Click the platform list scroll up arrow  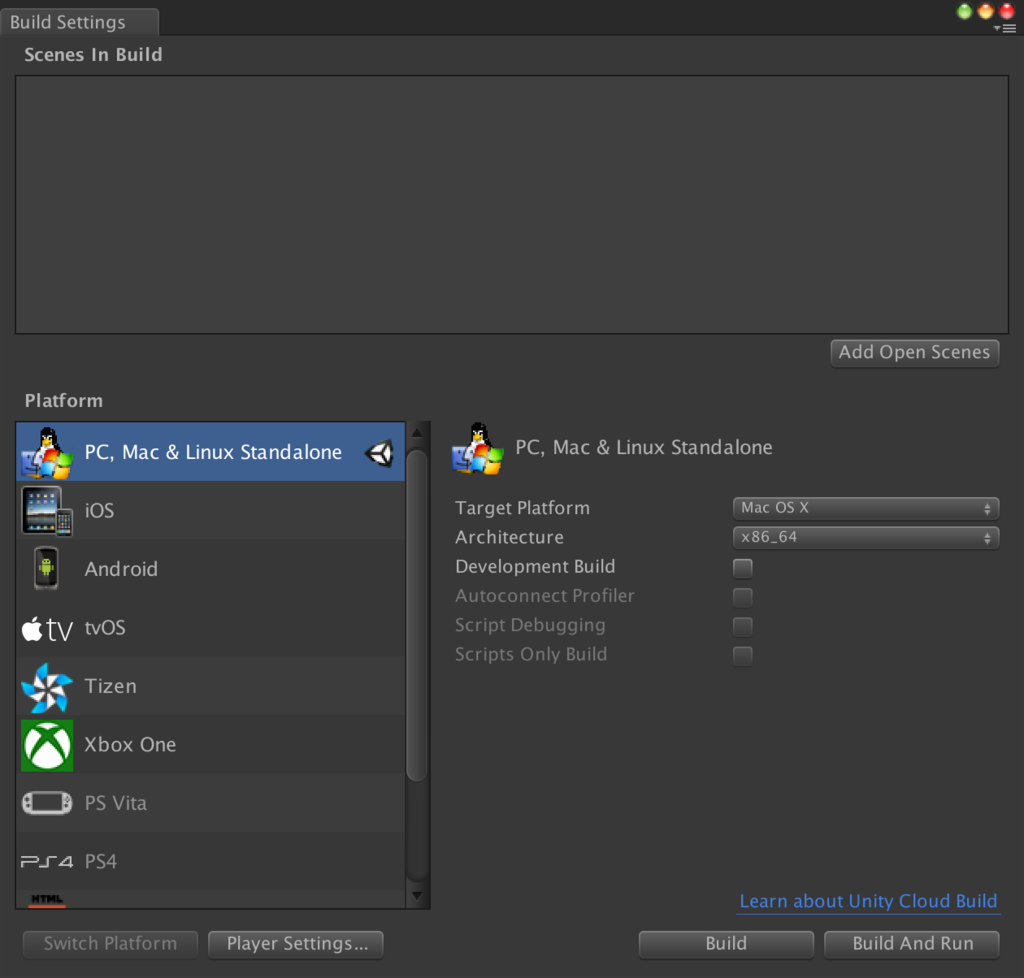[417, 433]
